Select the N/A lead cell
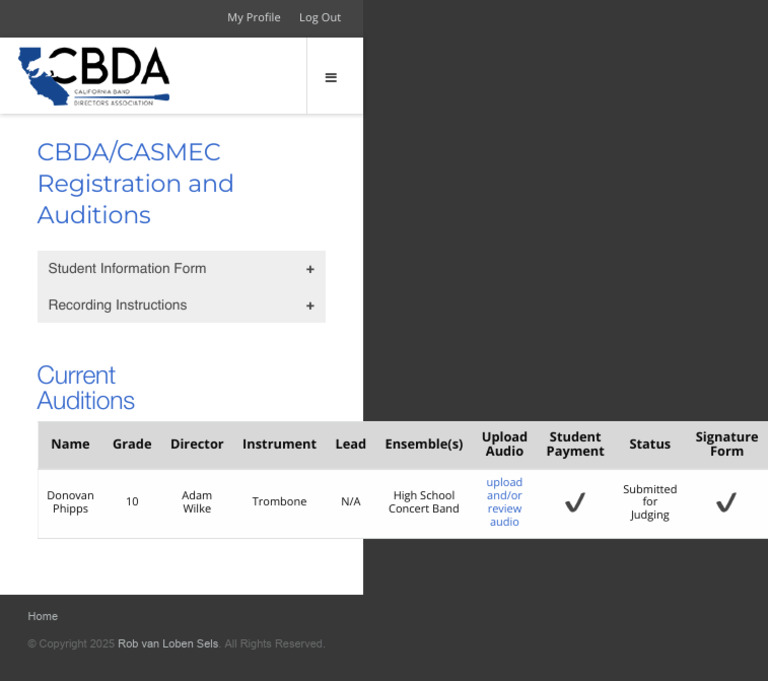768x681 pixels. (351, 502)
